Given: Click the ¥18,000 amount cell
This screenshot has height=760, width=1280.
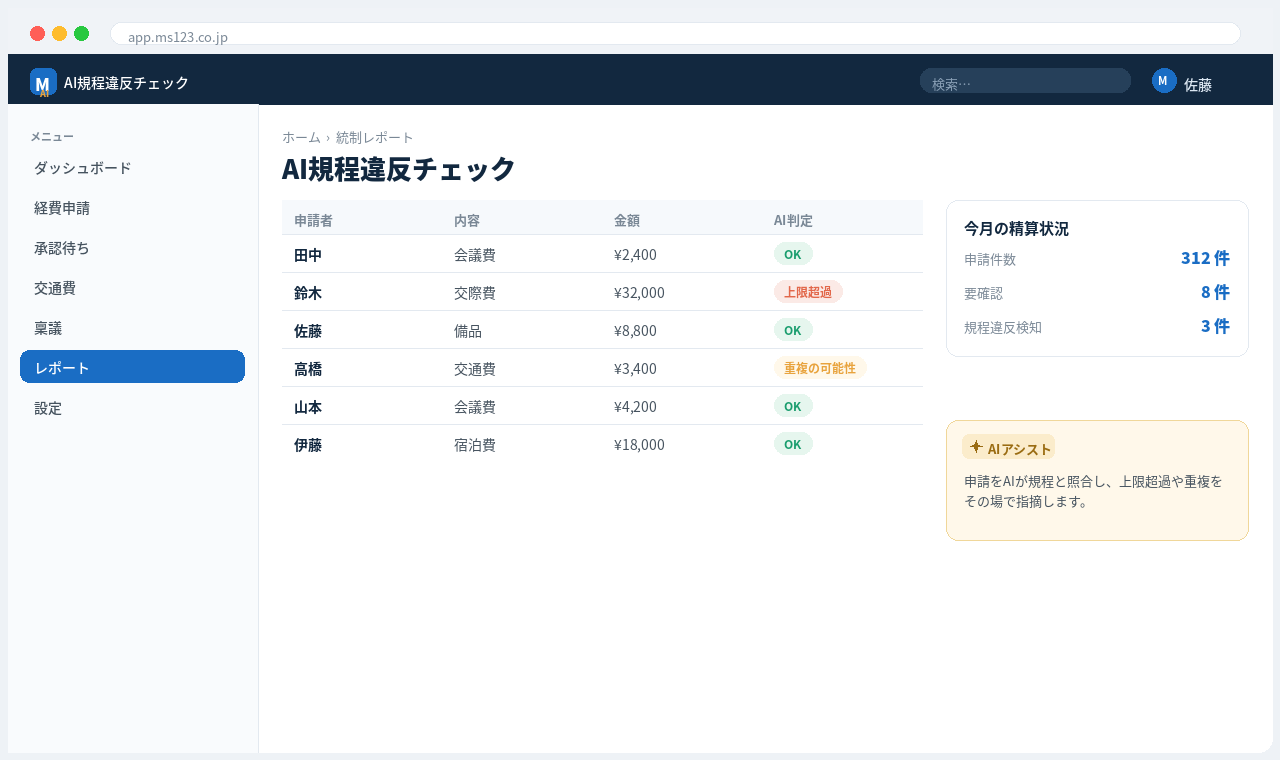Looking at the screenshot, I should [x=639, y=445].
